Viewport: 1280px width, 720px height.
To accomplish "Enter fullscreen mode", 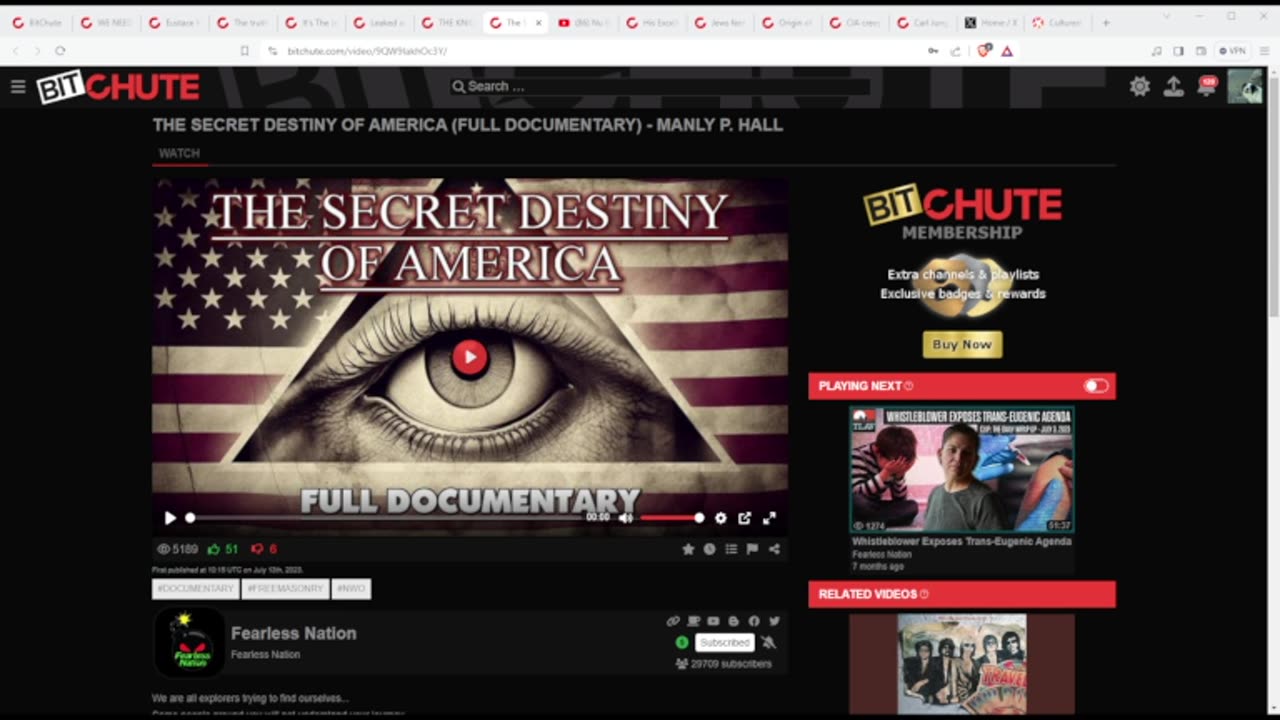I will (769, 518).
